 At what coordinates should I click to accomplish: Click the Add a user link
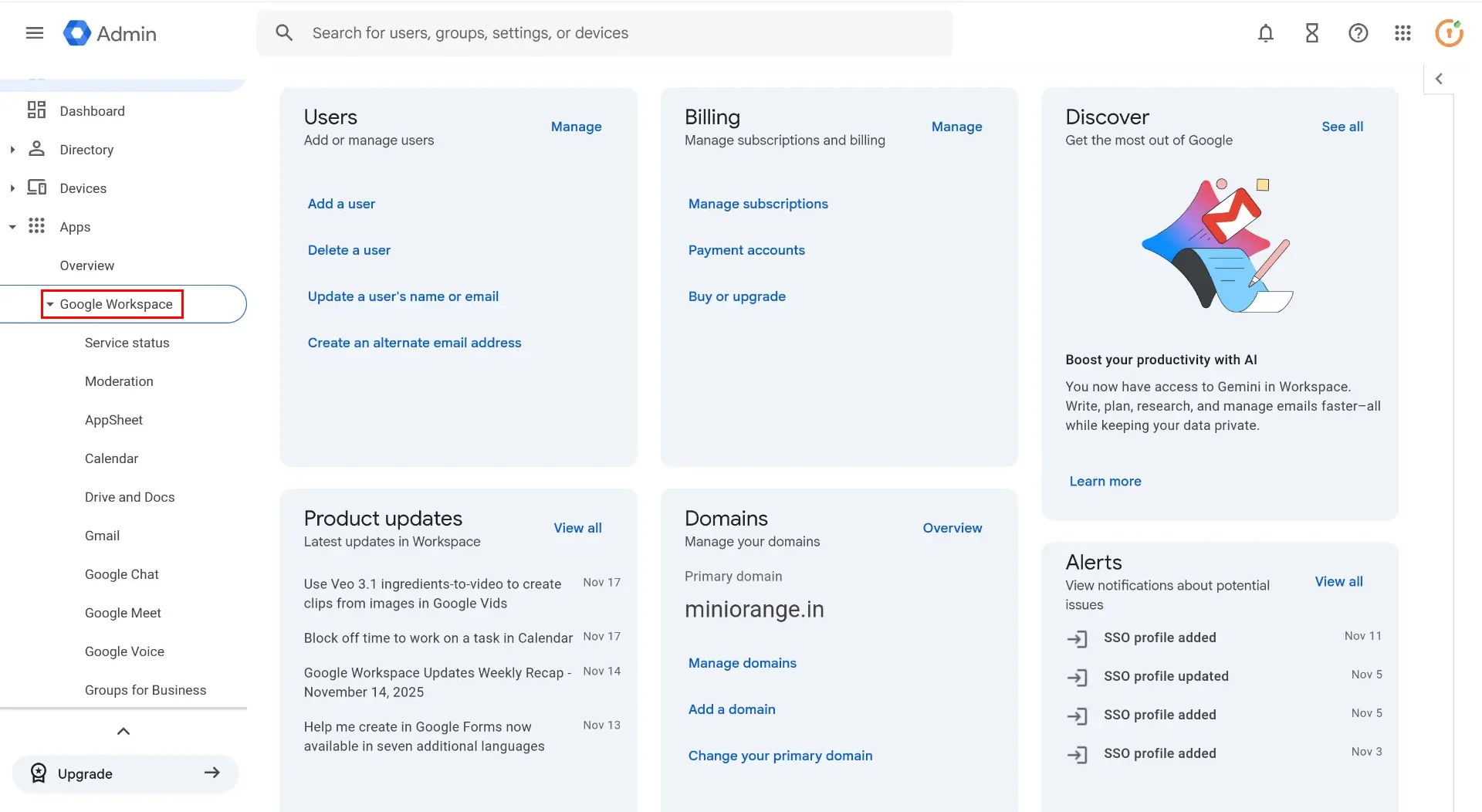tap(341, 203)
